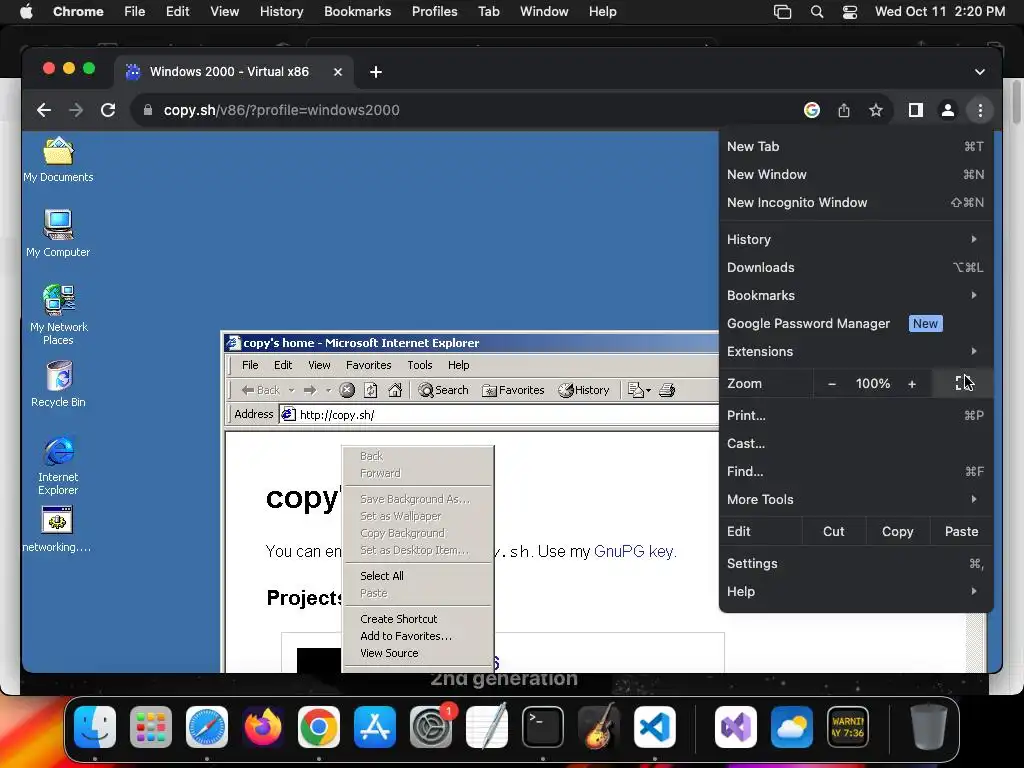Open Finder in the Dock

click(95, 727)
